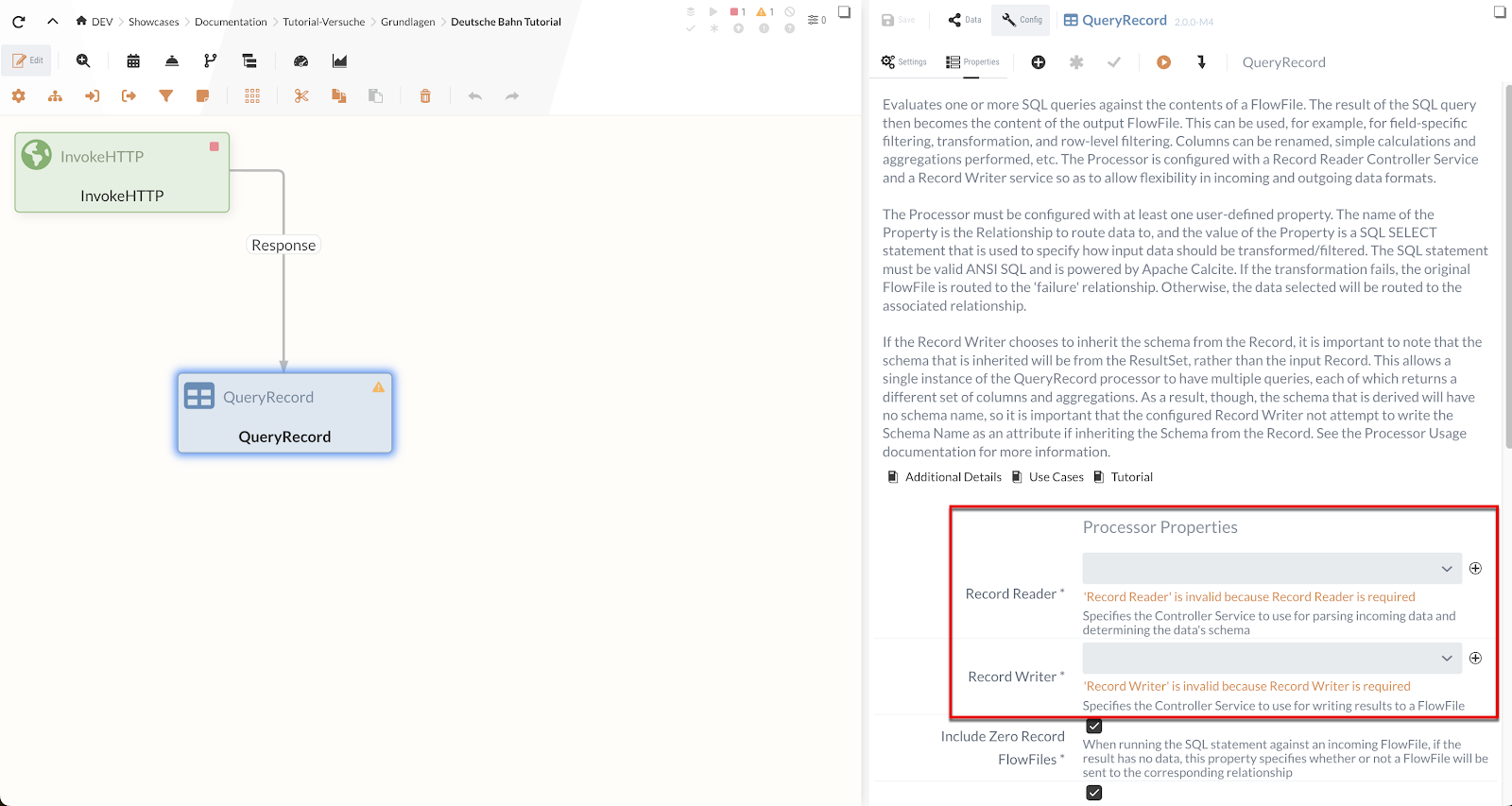Go to Showcases in the breadcrumb
Viewport: 1512px width, 806px height.
tap(153, 22)
